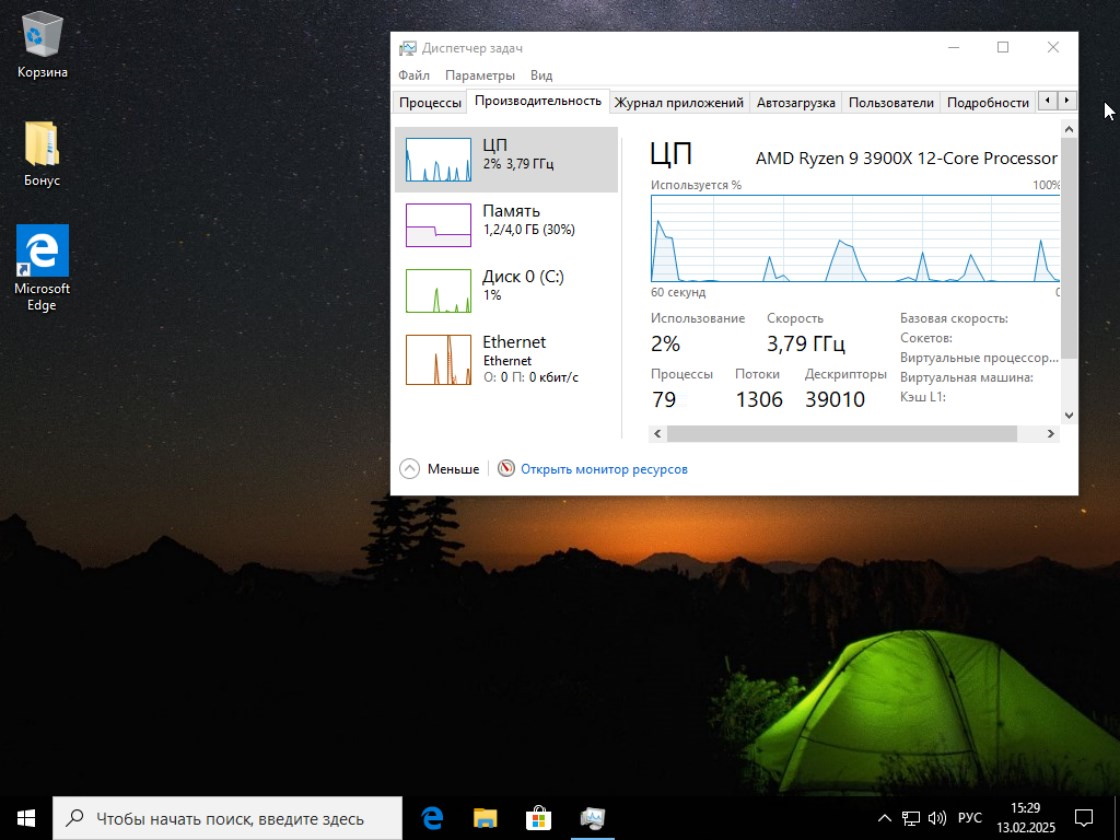
Task: Click the resource monitor gauge icon
Action: [x=506, y=469]
